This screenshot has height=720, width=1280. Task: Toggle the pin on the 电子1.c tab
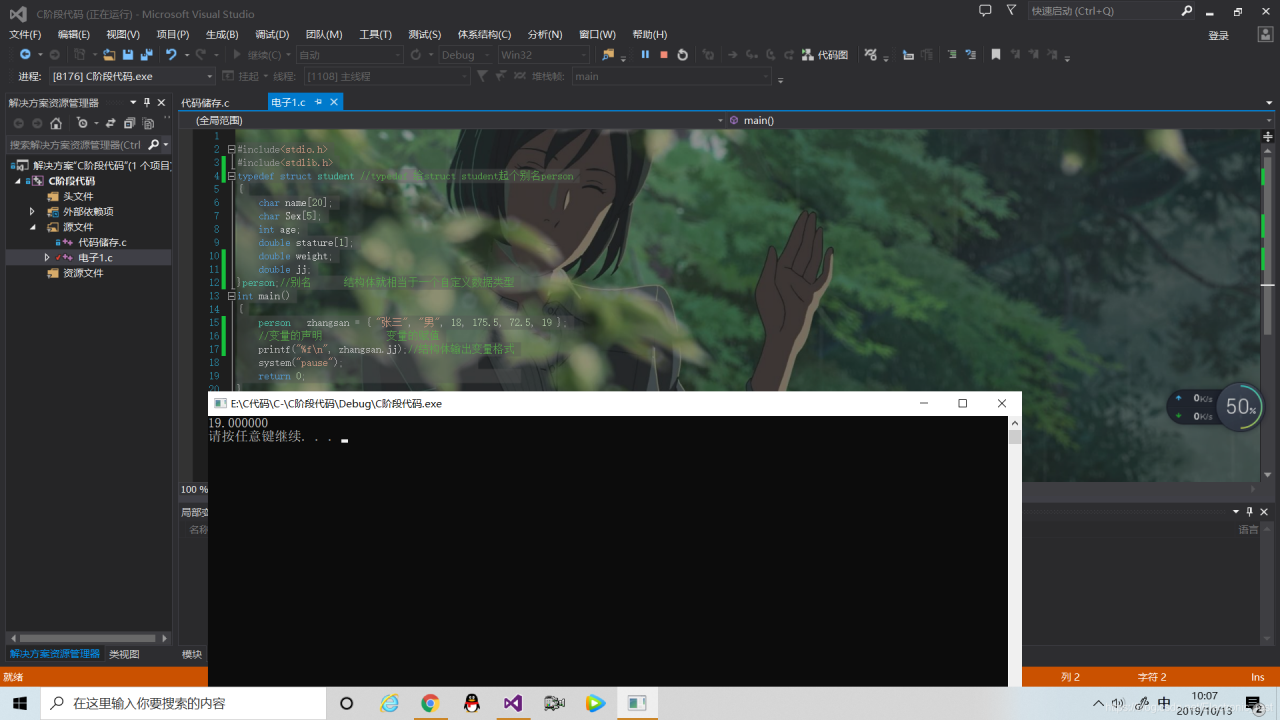click(x=319, y=102)
